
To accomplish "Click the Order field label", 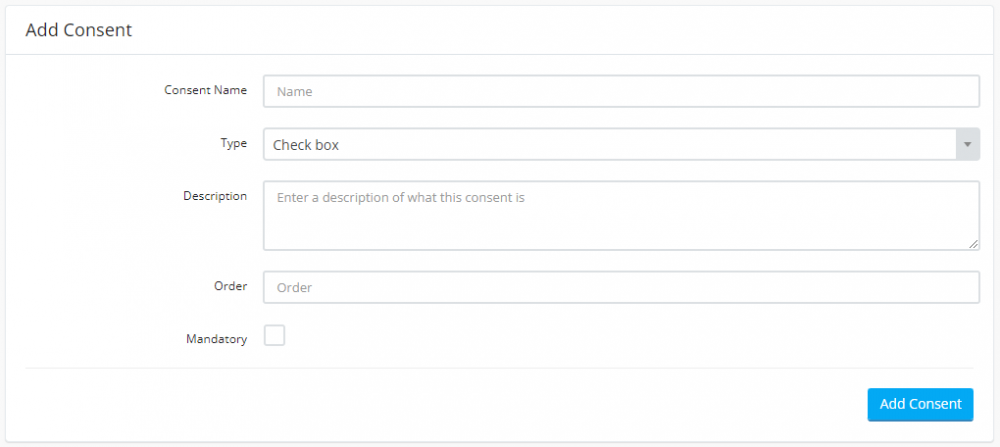I will click(x=230, y=286).
